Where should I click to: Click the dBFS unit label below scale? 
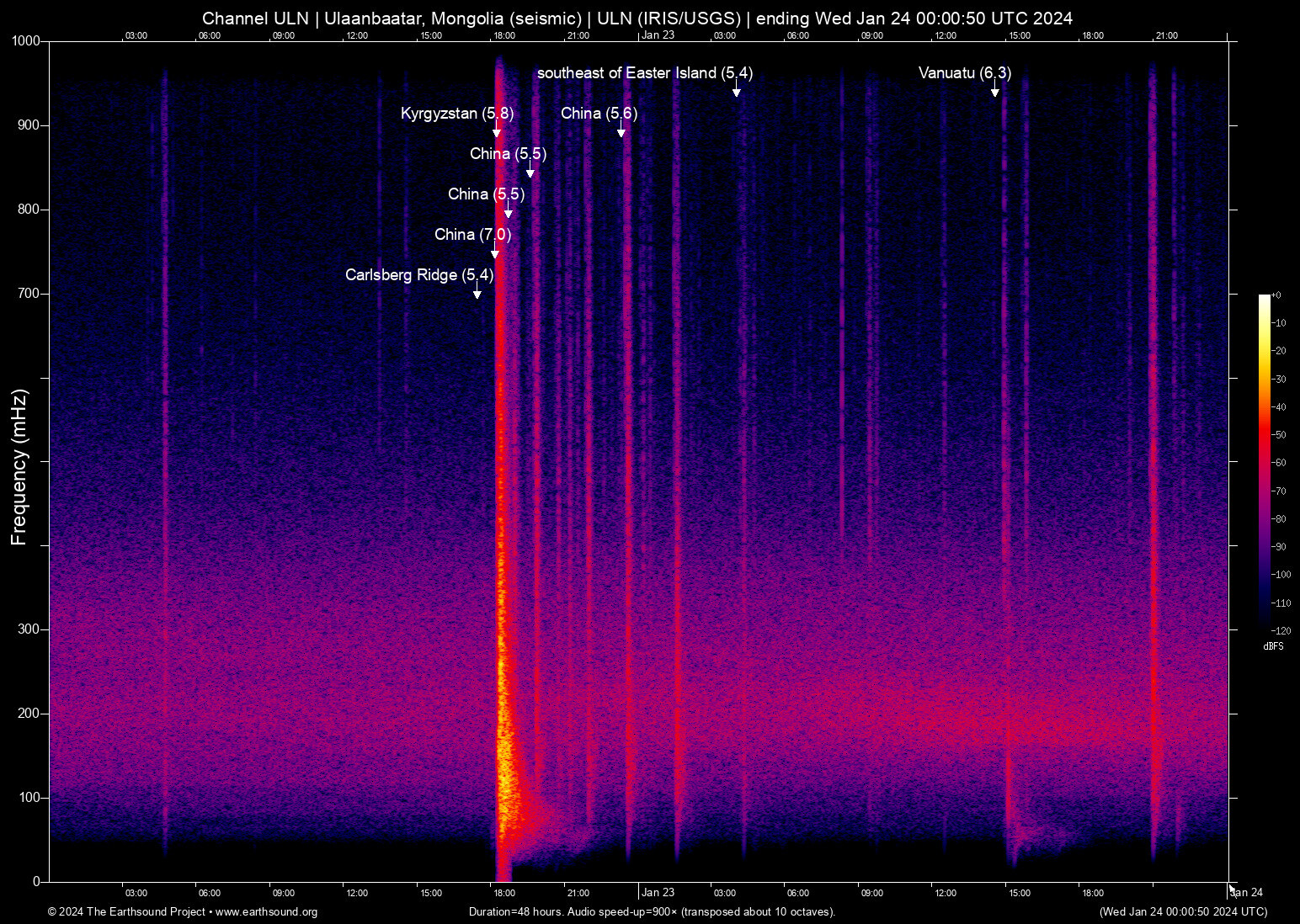click(1273, 646)
